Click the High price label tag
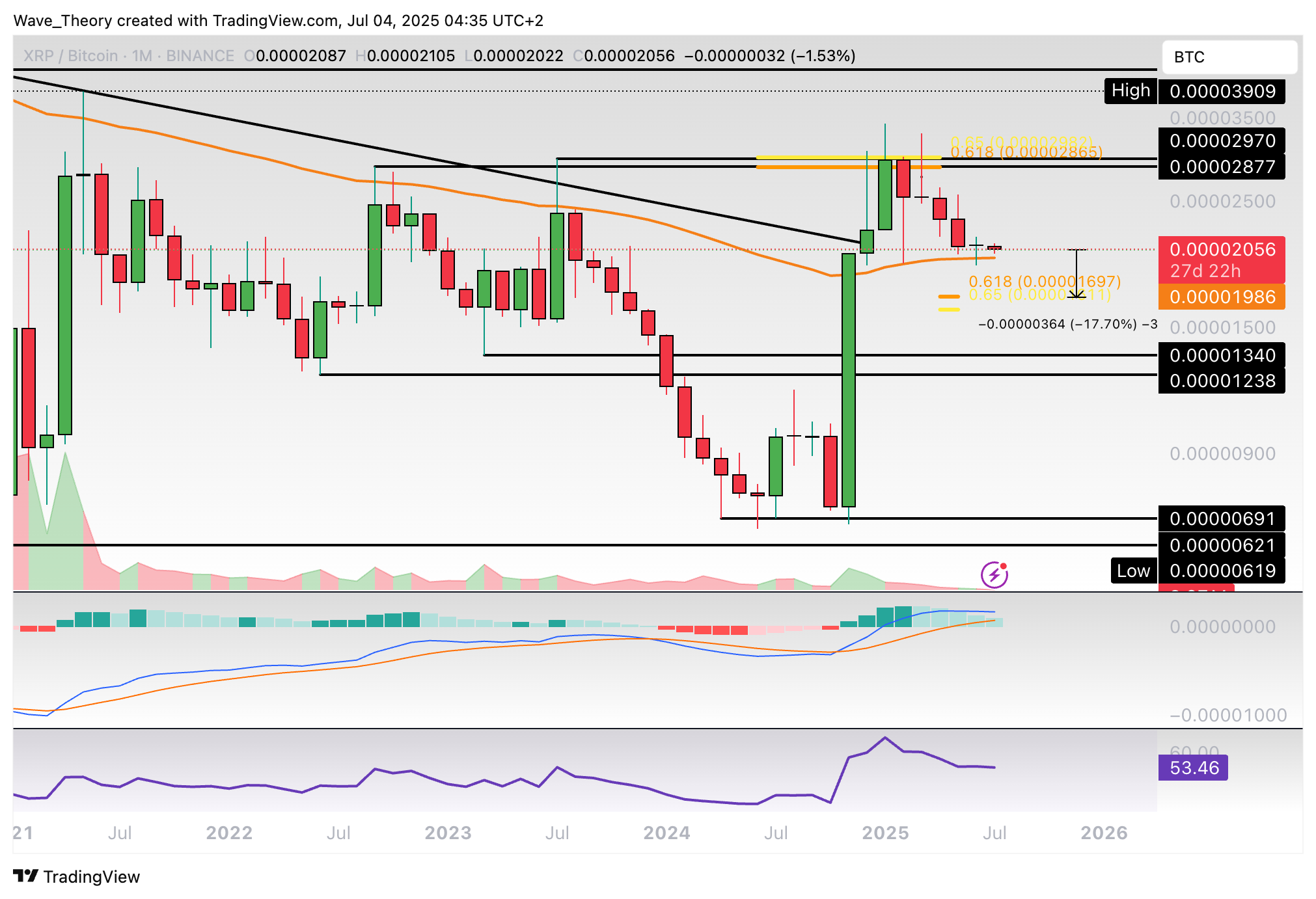 click(x=1130, y=91)
